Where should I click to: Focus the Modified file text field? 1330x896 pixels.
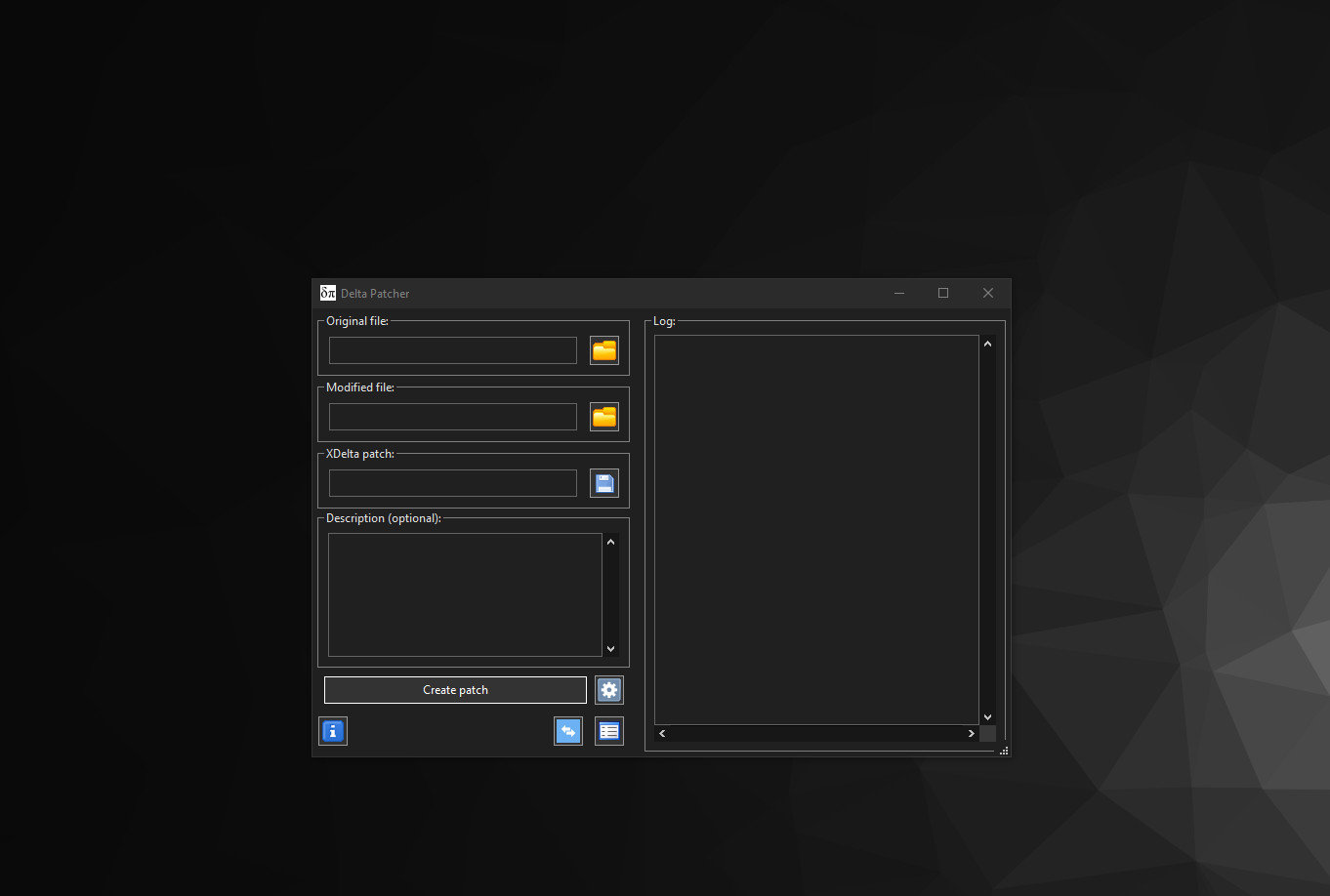tap(451, 416)
